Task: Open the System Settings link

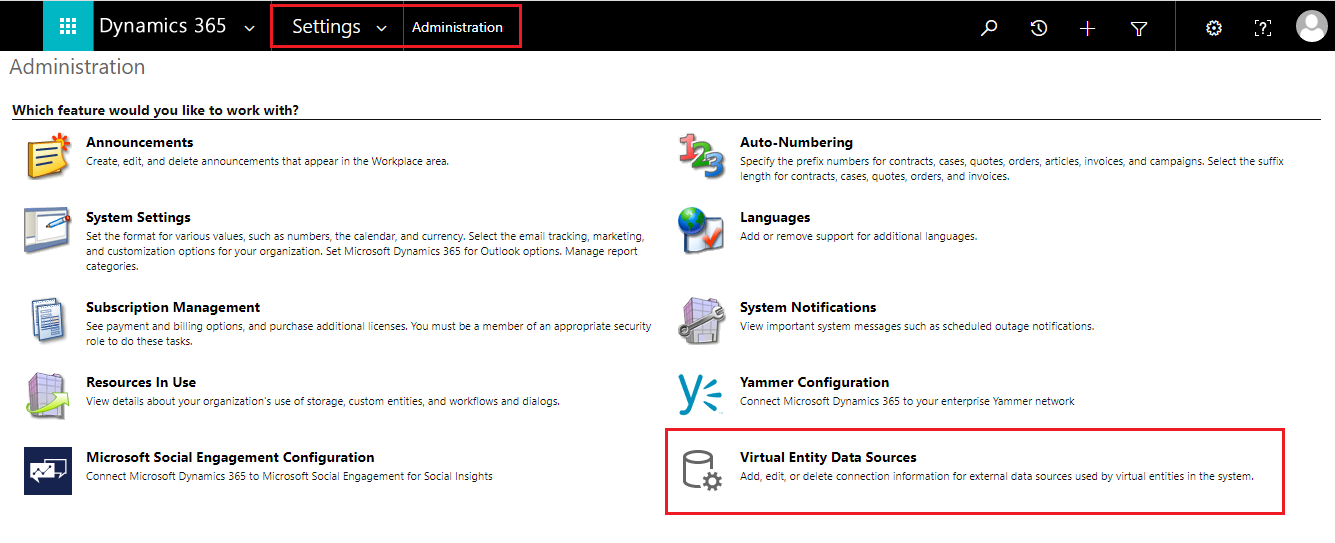Action: 138,217
